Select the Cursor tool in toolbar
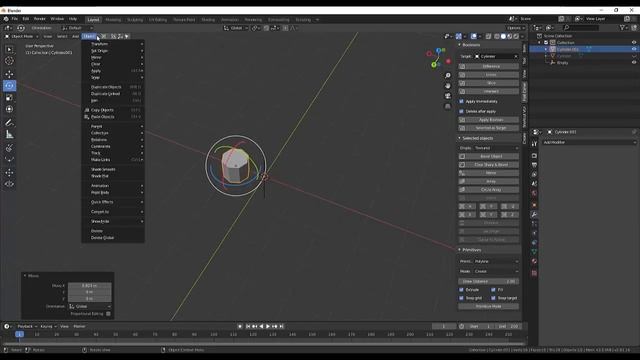Screen dimensions: 640x360 tap(9, 61)
